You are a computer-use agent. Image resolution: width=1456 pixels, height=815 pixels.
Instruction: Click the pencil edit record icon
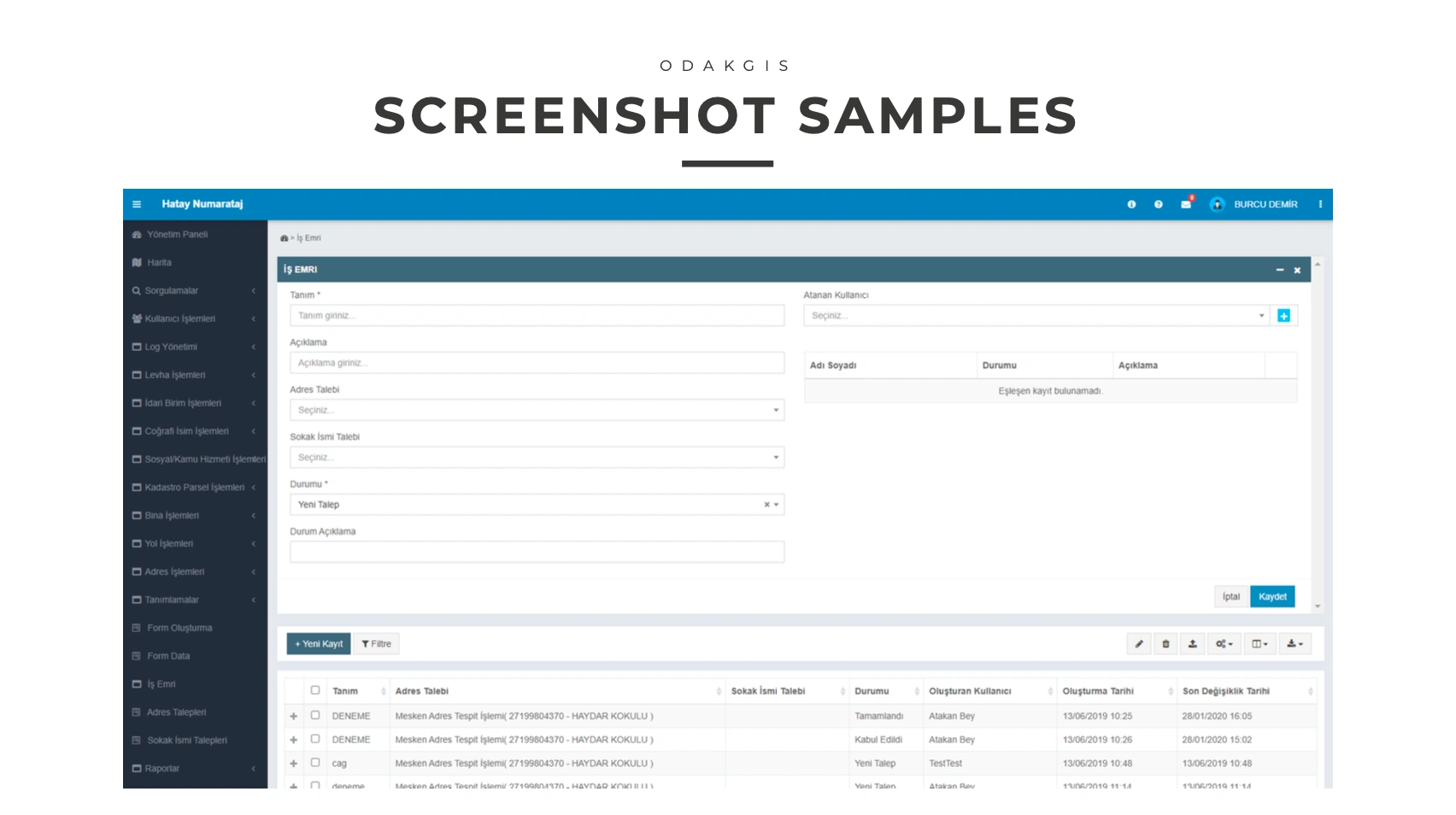coord(1139,644)
